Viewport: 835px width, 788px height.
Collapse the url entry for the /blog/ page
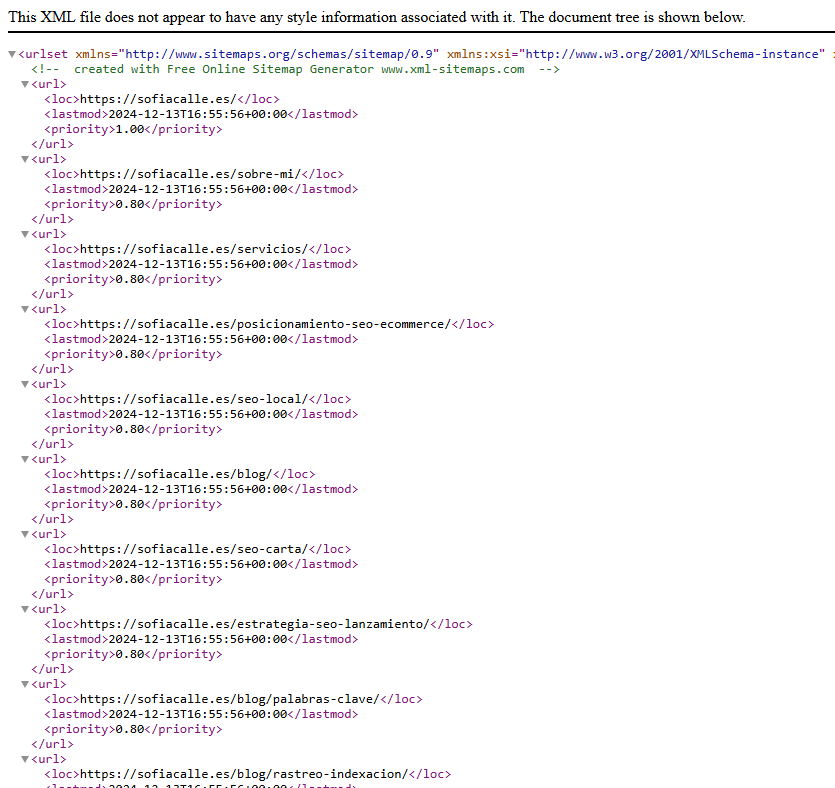point(25,459)
